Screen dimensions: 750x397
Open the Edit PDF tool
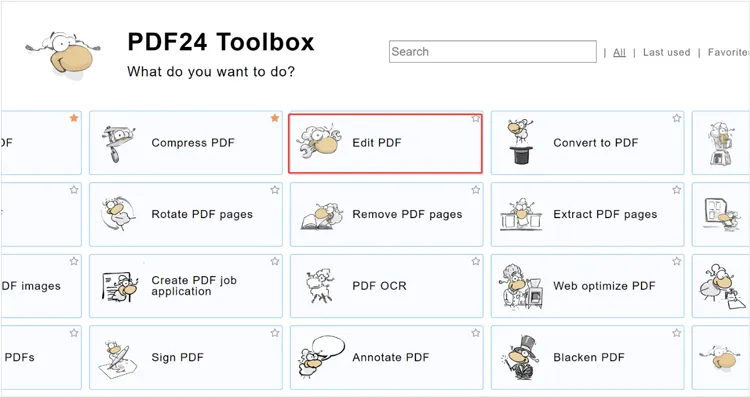(386, 143)
